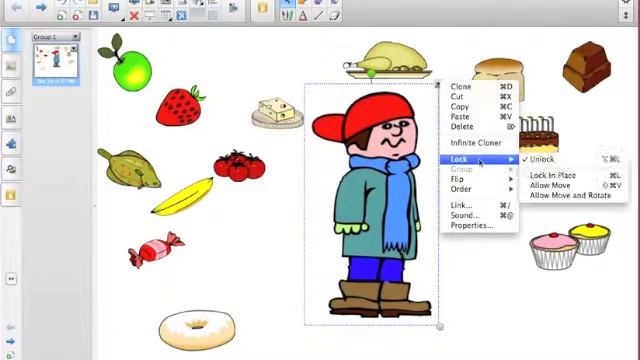Open dropdown arrow beside the display icon
Screen dimensions: 640x360
(x=123, y=19)
